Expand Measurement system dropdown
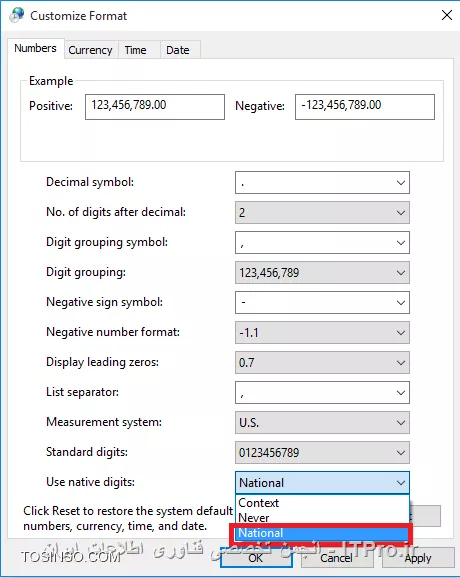This screenshot has height=578, width=460. click(x=322, y=422)
